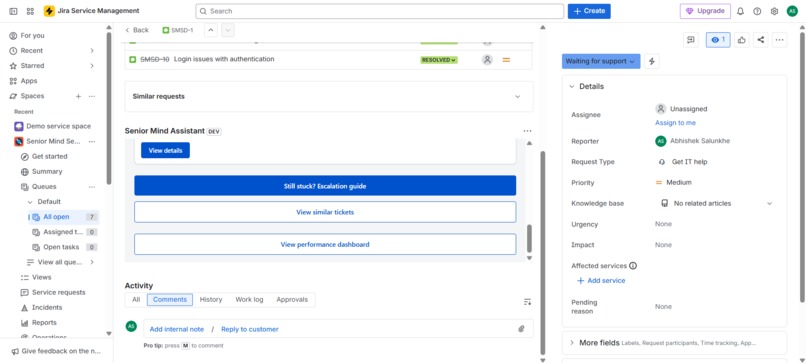The image size is (806, 363).
Task: Go to next issue with down arrow
Action: click(228, 30)
